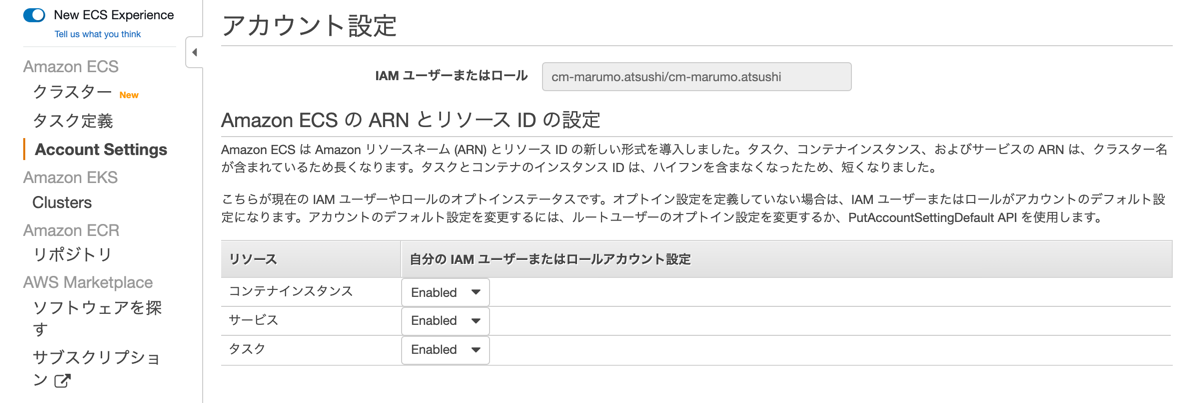Click the Tell us what you think link
Viewport: 1196px width, 403px height.
[97, 34]
